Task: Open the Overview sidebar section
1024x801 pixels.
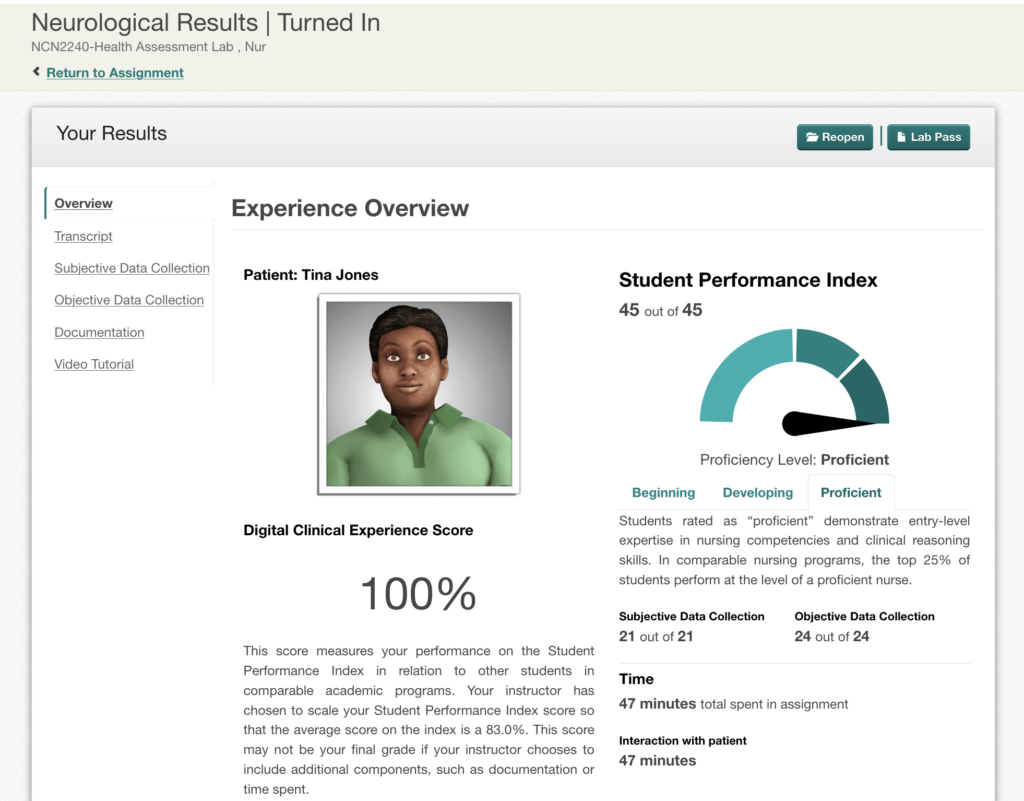Action: click(x=83, y=203)
